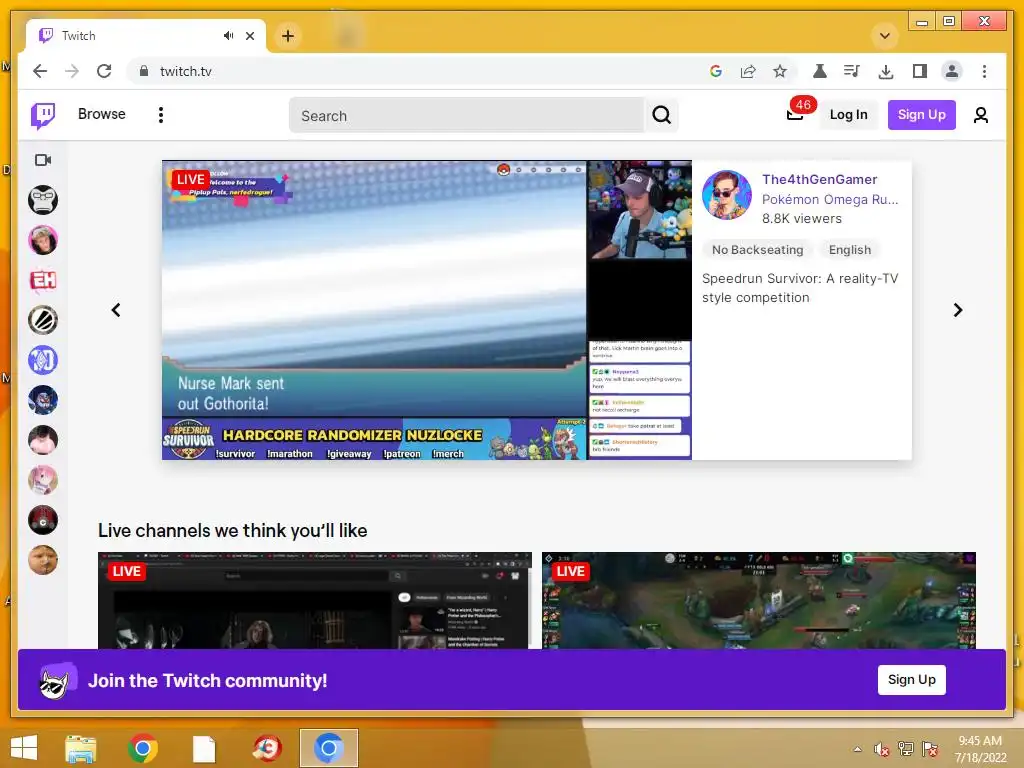Open the League of Legends live channel thumbnail
This screenshot has height=768, width=1024.
(x=759, y=600)
